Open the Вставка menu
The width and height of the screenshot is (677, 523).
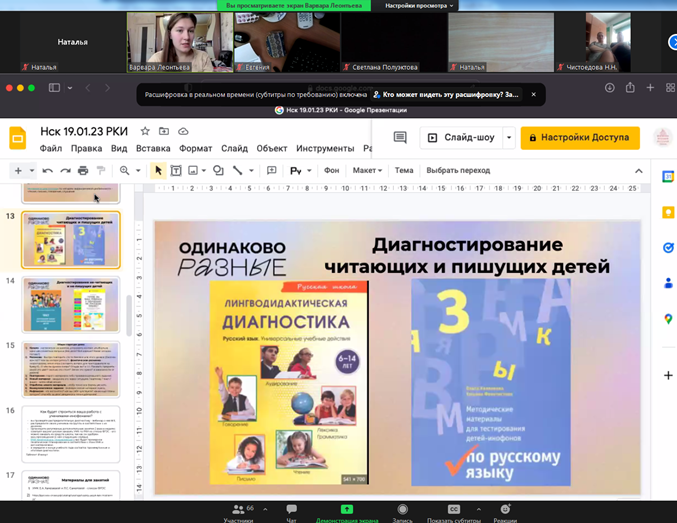point(153,149)
